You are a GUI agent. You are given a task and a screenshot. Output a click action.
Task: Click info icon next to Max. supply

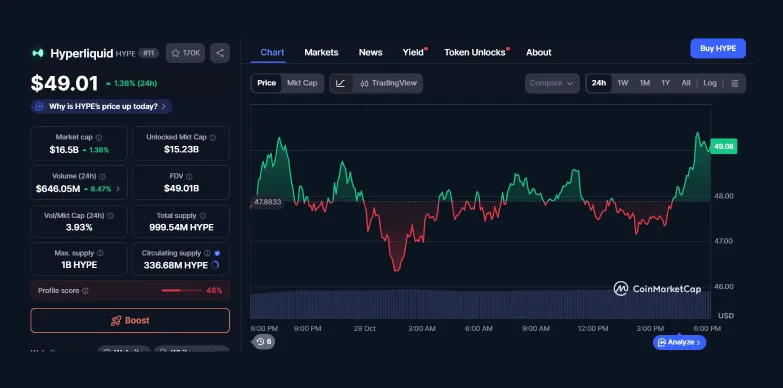pos(100,253)
